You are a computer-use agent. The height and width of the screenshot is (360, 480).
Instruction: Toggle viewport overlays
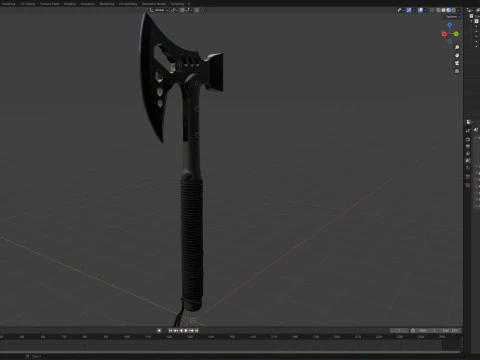point(420,10)
